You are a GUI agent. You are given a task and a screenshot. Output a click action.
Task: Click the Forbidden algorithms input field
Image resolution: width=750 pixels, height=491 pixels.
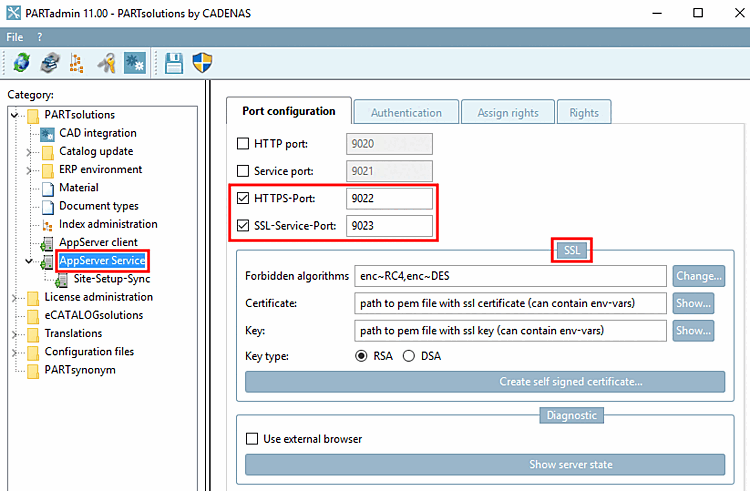[x=510, y=276]
